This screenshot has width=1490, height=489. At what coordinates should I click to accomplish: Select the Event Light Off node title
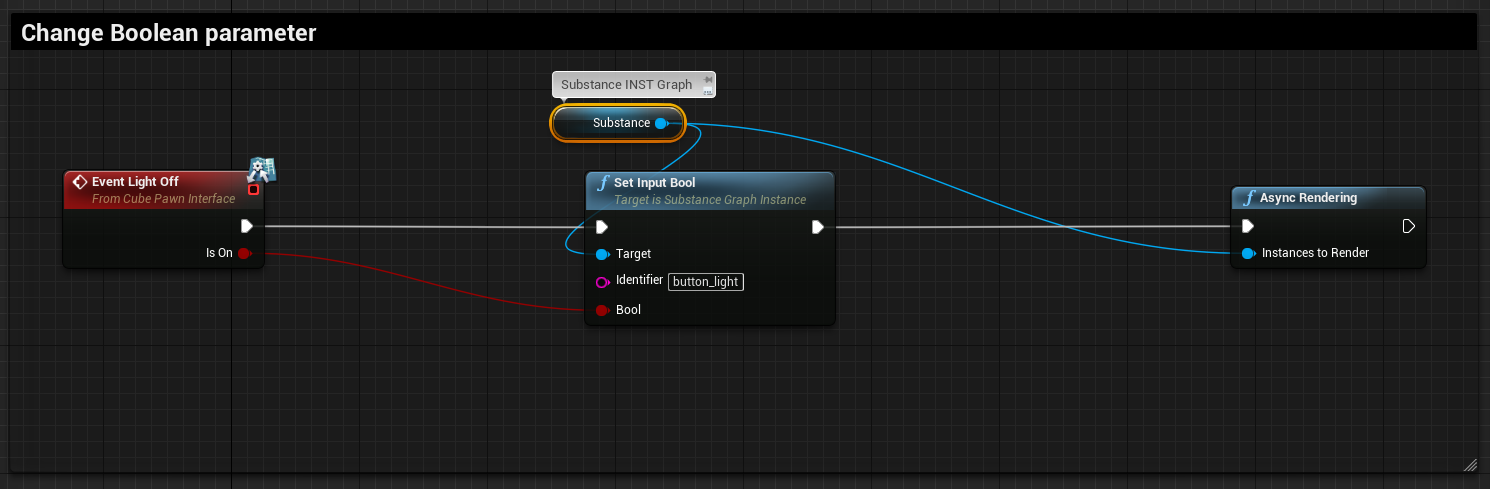pos(135,182)
